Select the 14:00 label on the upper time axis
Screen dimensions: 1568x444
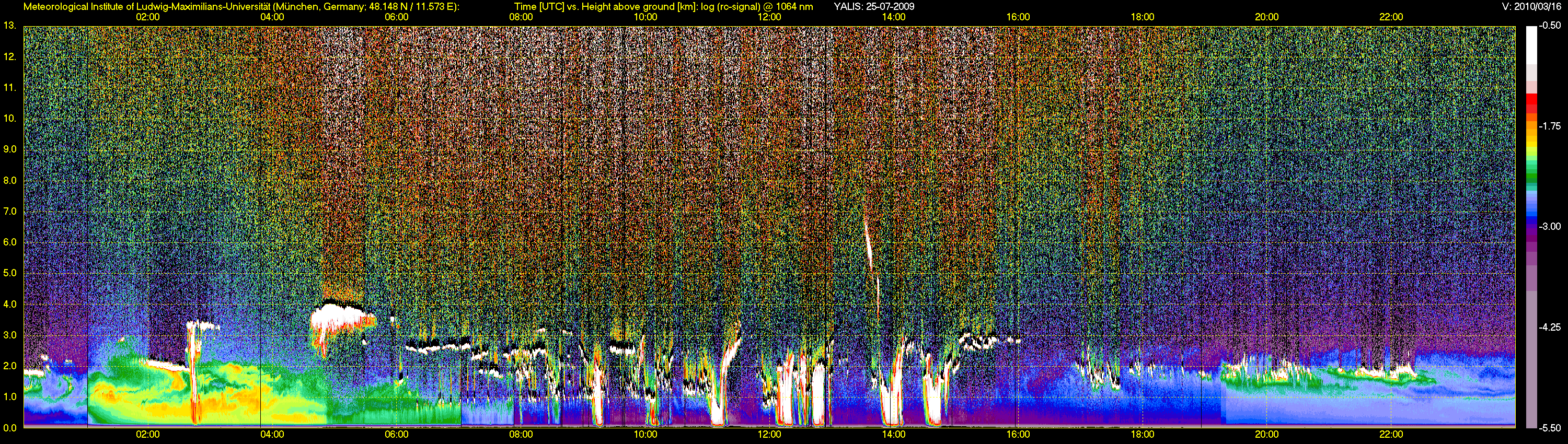[894, 17]
